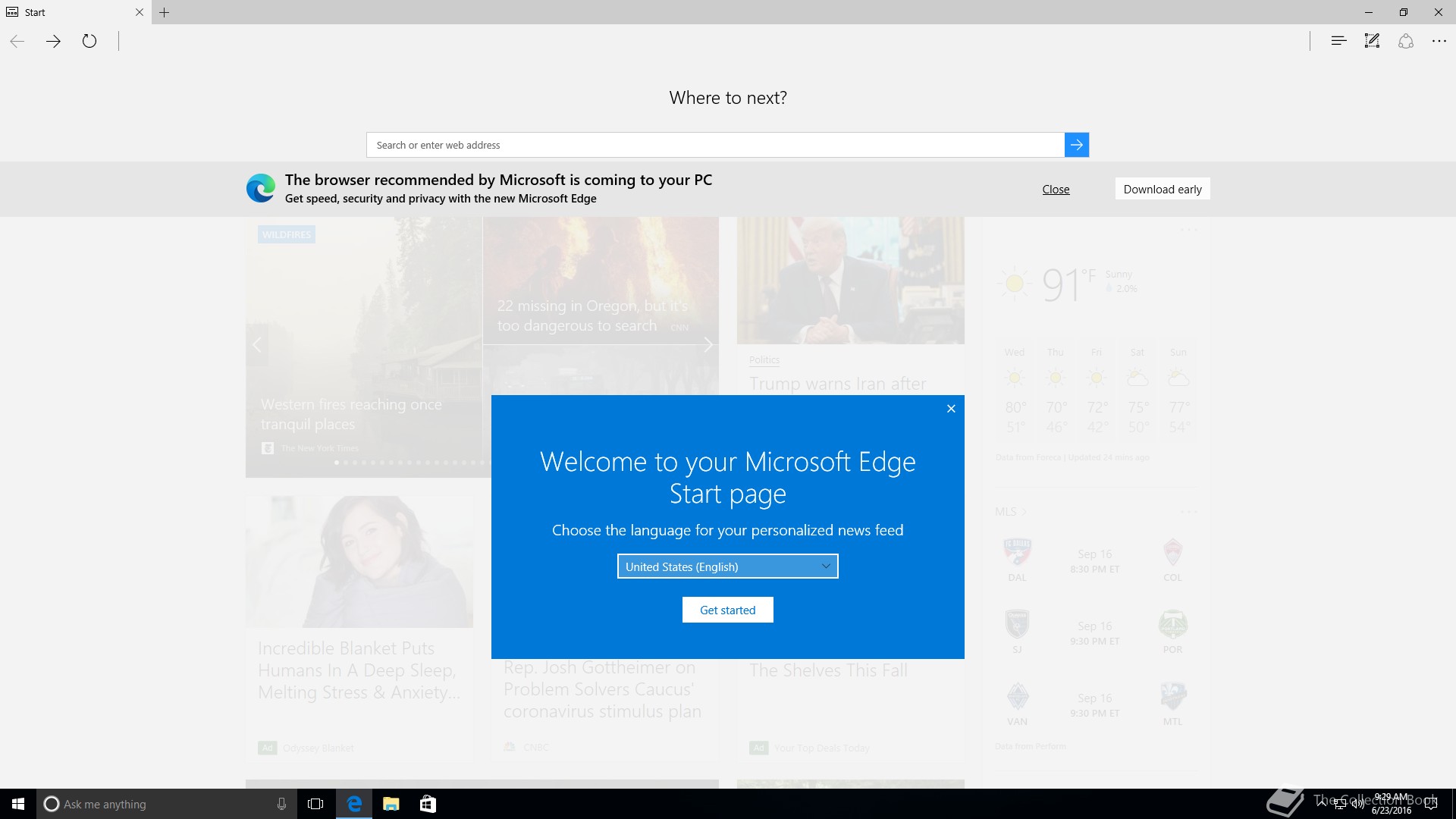Click the Edge taskbar icon

pyautogui.click(x=354, y=804)
